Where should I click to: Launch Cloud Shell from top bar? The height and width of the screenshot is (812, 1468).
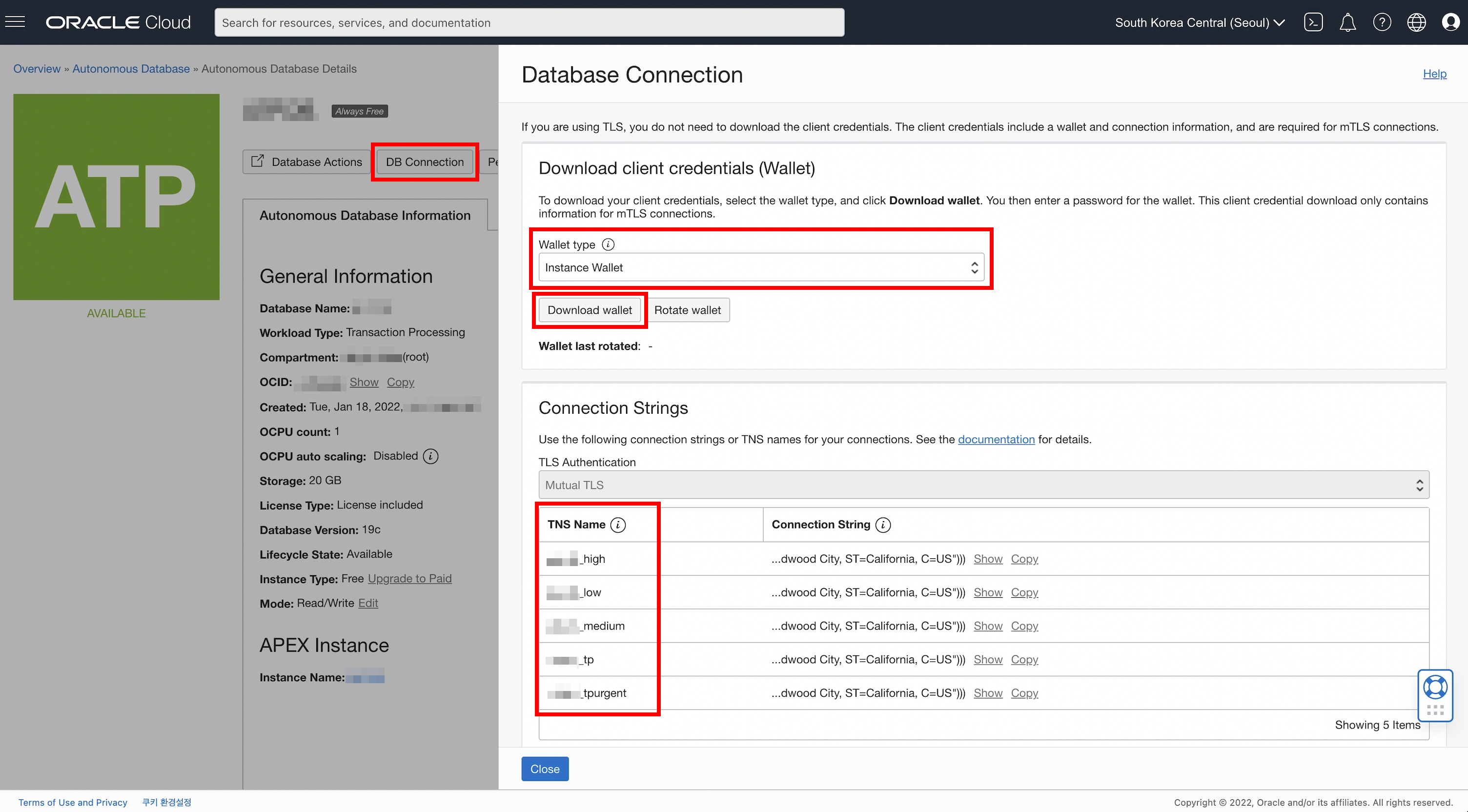coord(1313,22)
